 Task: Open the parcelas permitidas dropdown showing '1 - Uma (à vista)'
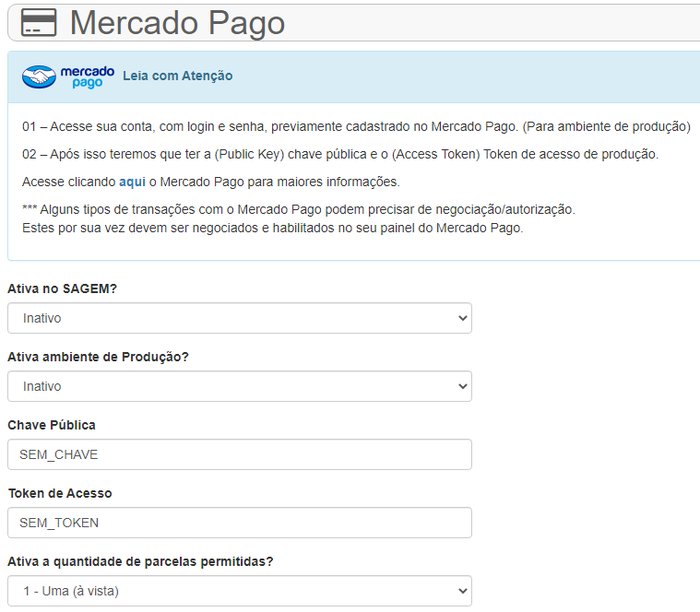pyautogui.click(x=240, y=591)
